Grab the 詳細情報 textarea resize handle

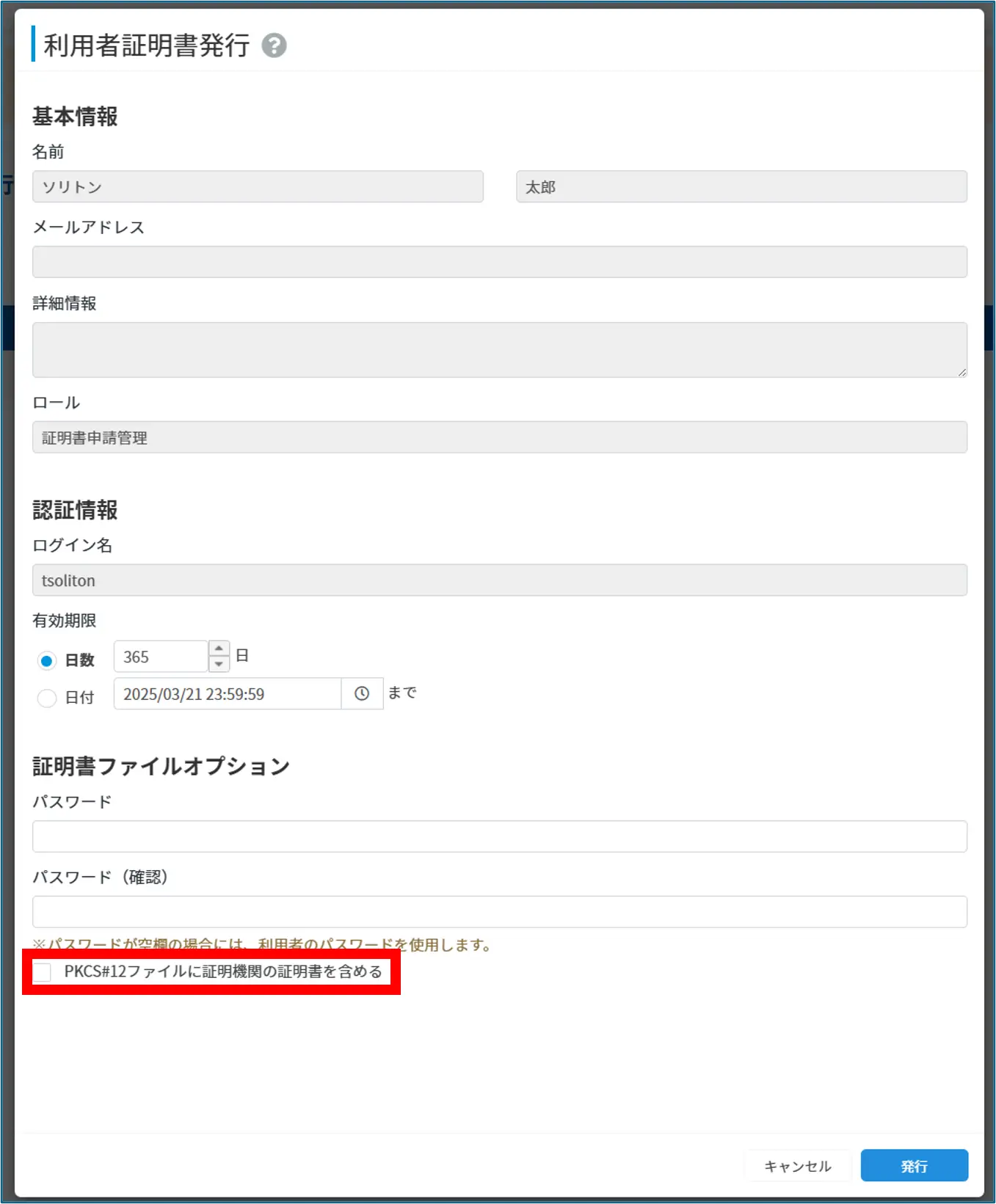(x=962, y=372)
